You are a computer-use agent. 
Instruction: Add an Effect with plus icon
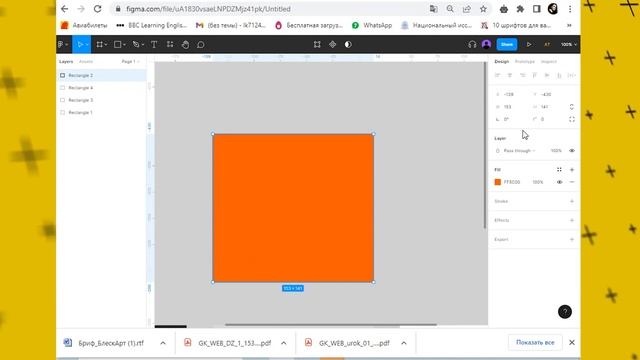[572, 220]
